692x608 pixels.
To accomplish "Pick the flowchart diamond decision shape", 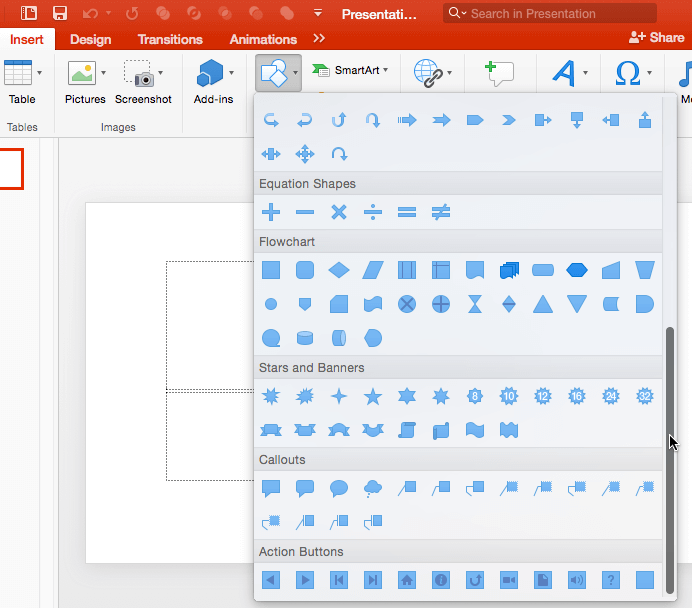I will coord(339,270).
